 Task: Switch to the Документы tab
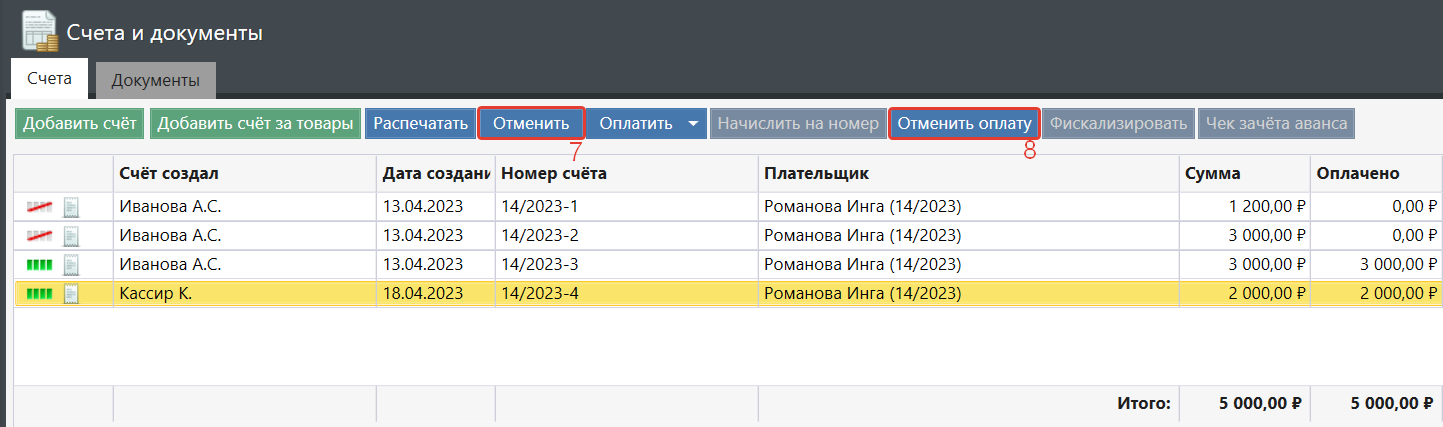point(155,80)
